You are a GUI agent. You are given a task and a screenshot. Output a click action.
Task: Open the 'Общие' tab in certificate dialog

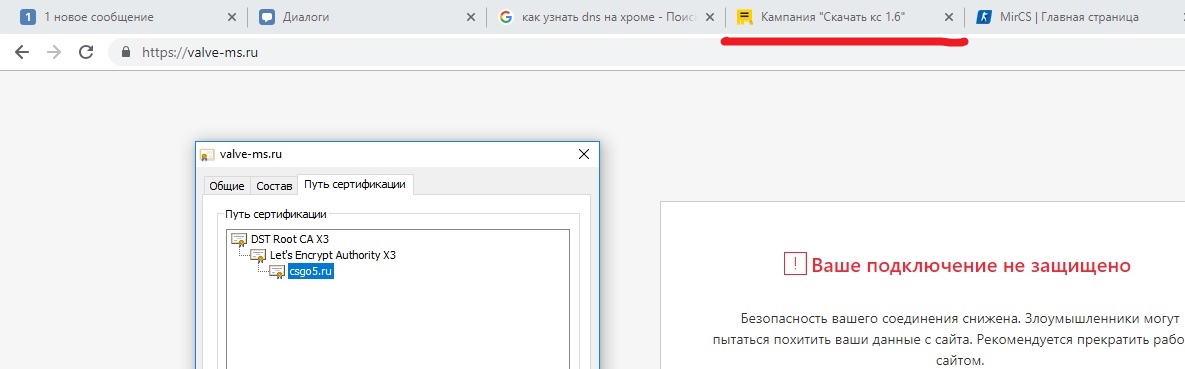(x=227, y=185)
